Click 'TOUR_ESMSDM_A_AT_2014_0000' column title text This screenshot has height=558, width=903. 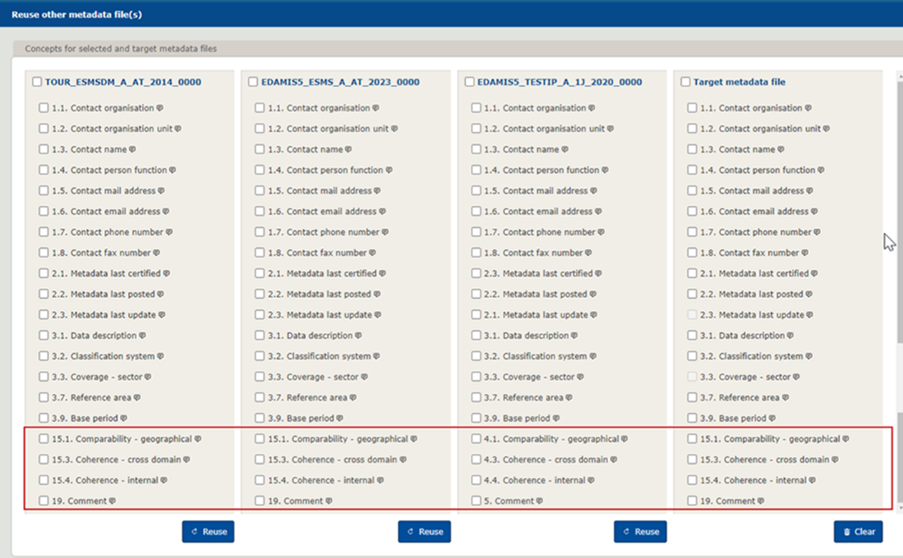[123, 82]
